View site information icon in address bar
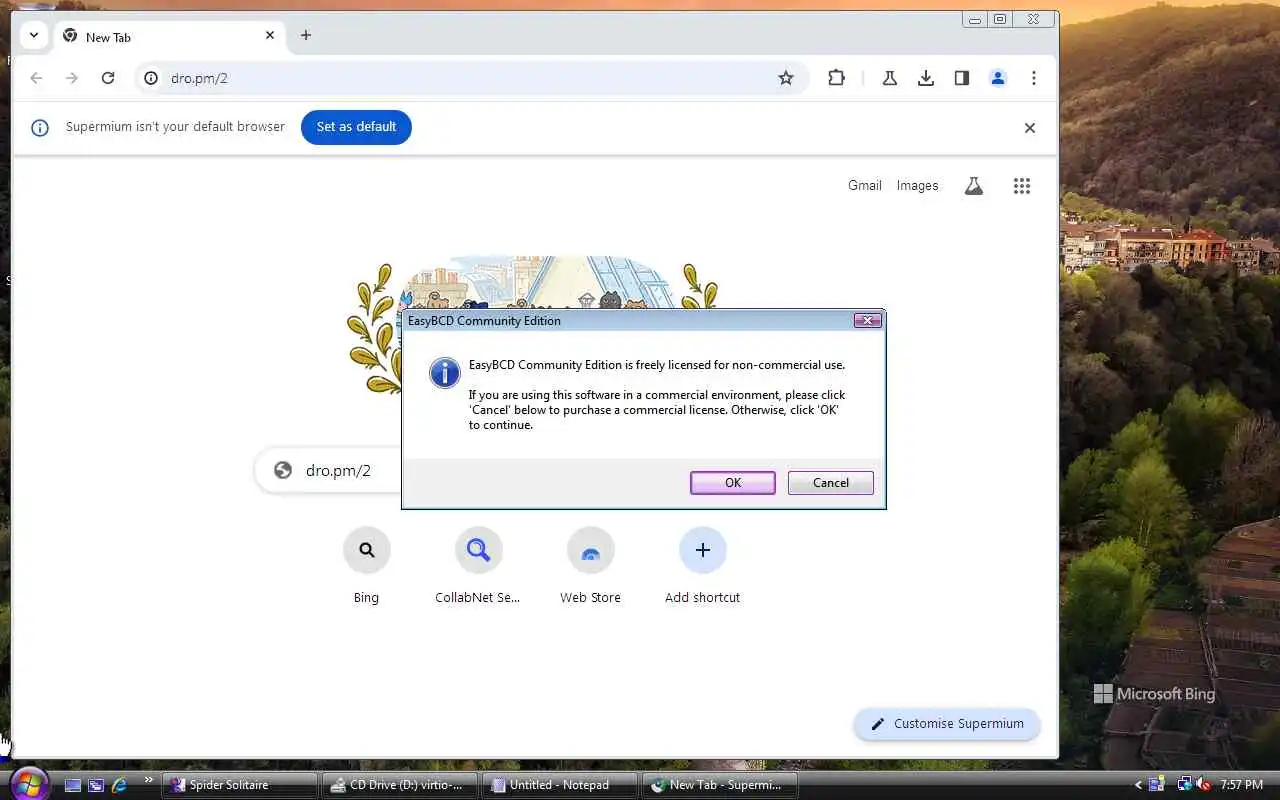The height and width of the screenshot is (800, 1280). (x=151, y=78)
